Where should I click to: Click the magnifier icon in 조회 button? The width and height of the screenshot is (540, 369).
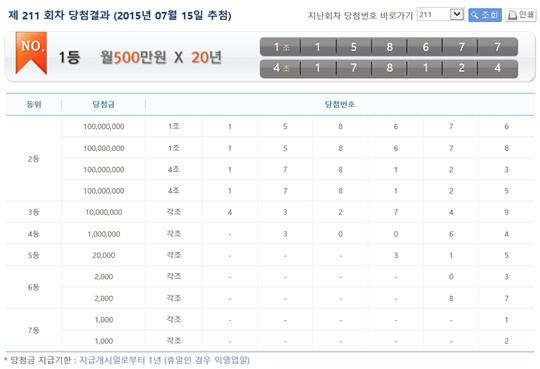tap(475, 15)
